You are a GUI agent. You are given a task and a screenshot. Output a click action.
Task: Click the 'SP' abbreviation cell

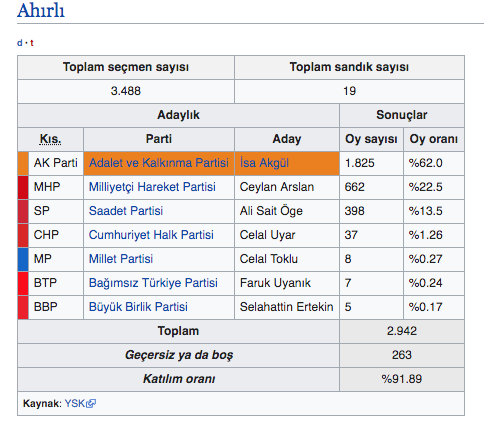tap(56, 211)
